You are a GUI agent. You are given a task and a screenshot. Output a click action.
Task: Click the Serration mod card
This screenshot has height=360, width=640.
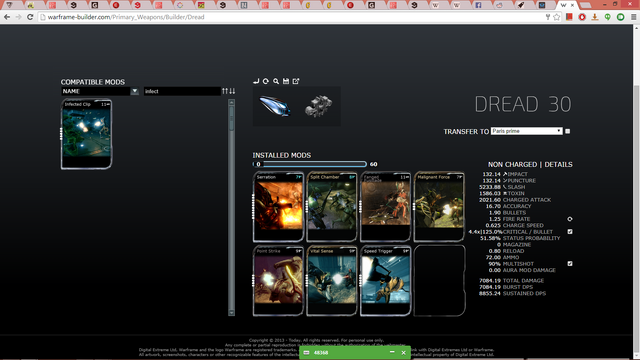click(x=278, y=207)
